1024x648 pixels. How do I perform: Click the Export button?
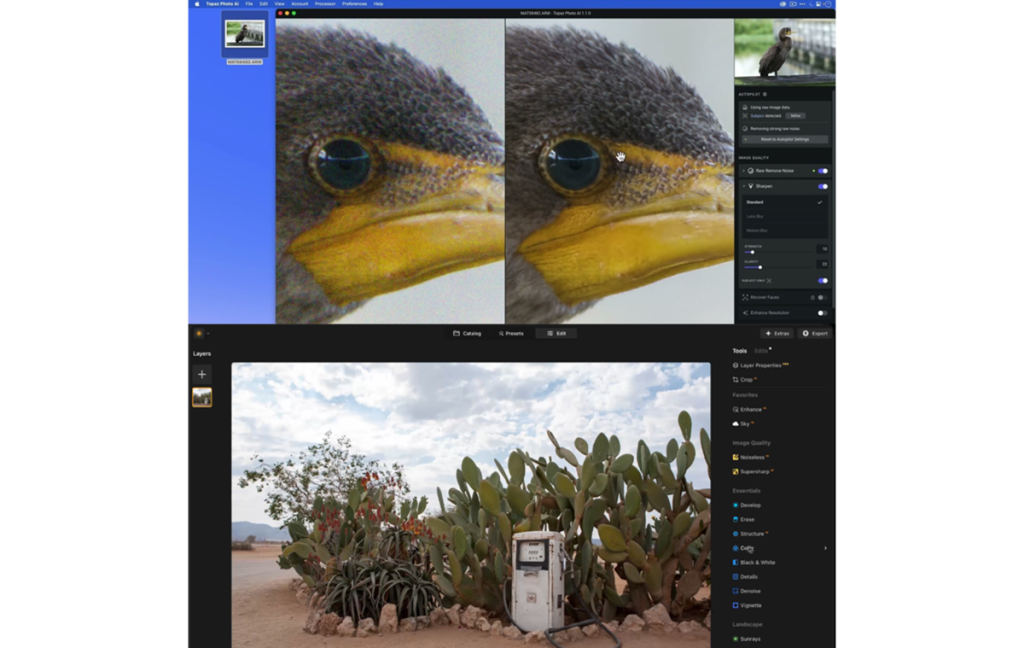point(815,333)
